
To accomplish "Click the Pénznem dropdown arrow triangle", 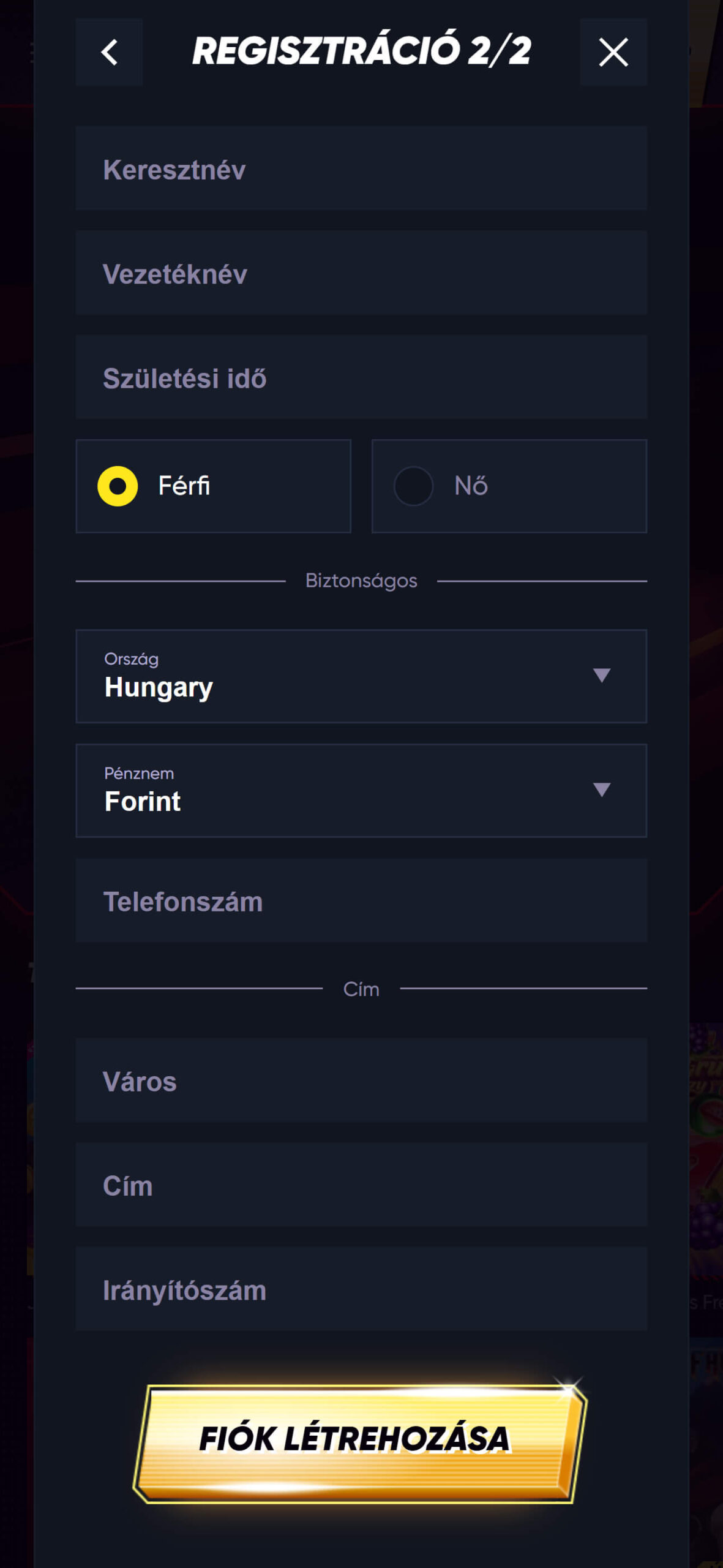I will pos(602,790).
